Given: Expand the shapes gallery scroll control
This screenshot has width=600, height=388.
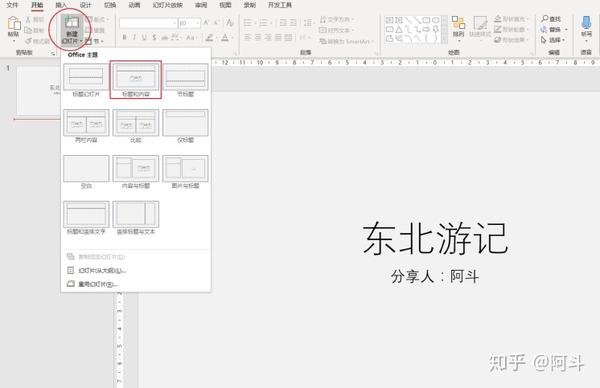Looking at the screenshot, I should [x=444, y=39].
